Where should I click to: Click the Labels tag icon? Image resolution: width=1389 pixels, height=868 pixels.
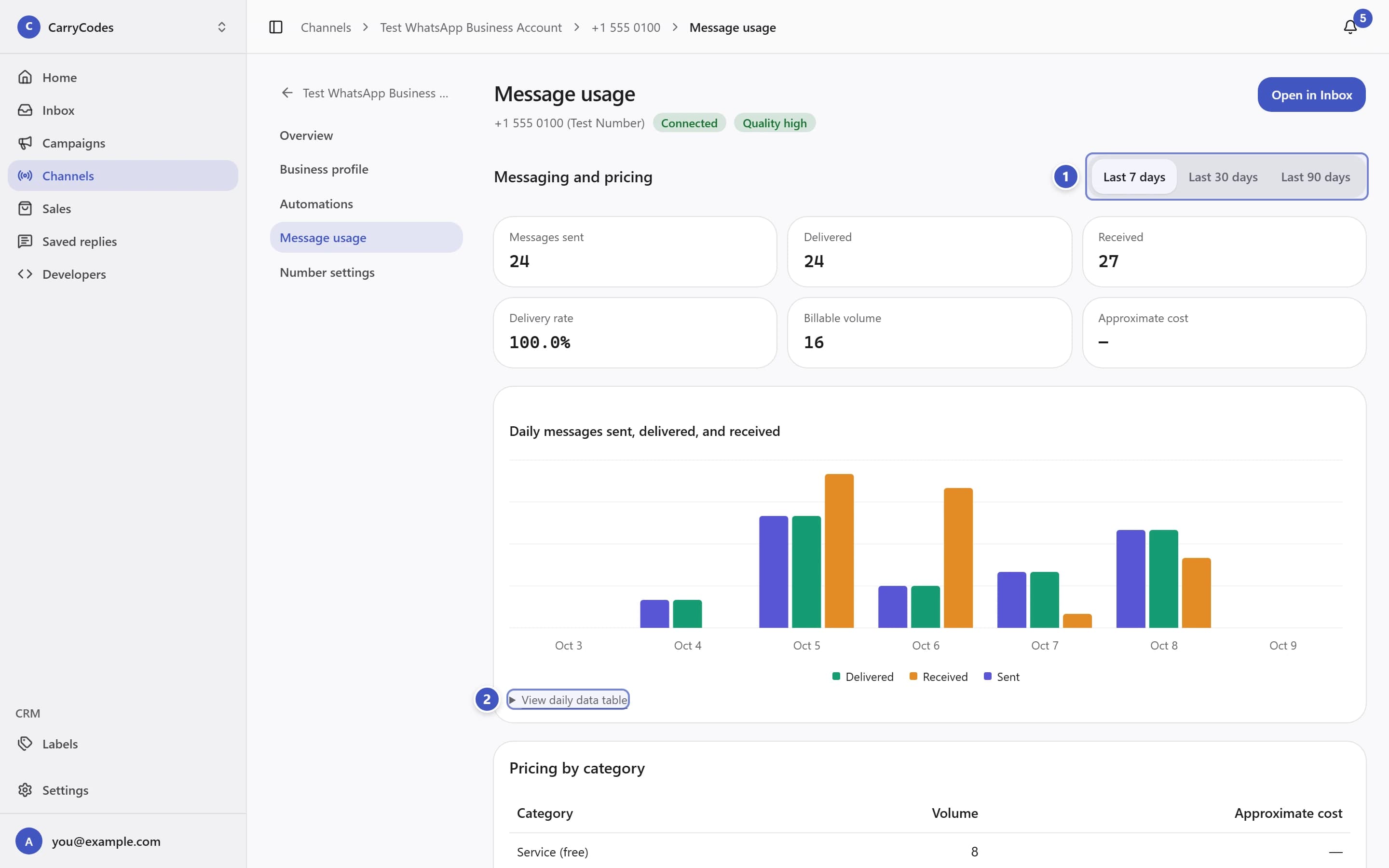(x=25, y=744)
